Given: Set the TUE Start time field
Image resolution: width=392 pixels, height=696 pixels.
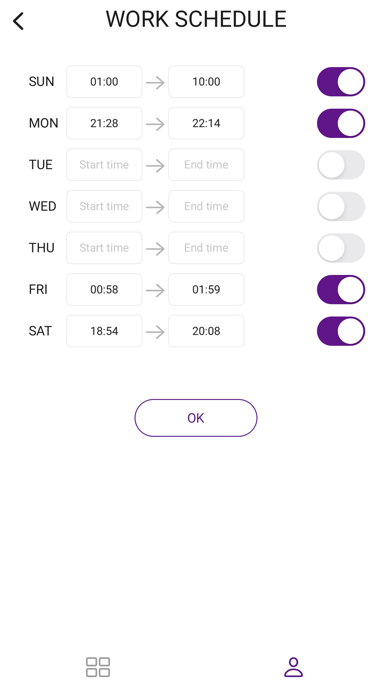Looking at the screenshot, I should 104,165.
